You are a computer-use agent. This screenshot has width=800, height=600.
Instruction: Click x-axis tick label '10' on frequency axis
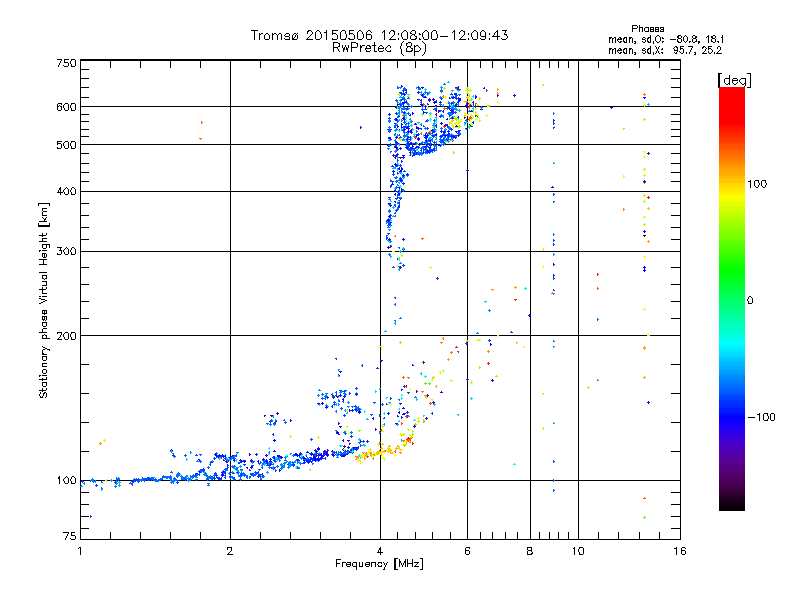pos(578,551)
